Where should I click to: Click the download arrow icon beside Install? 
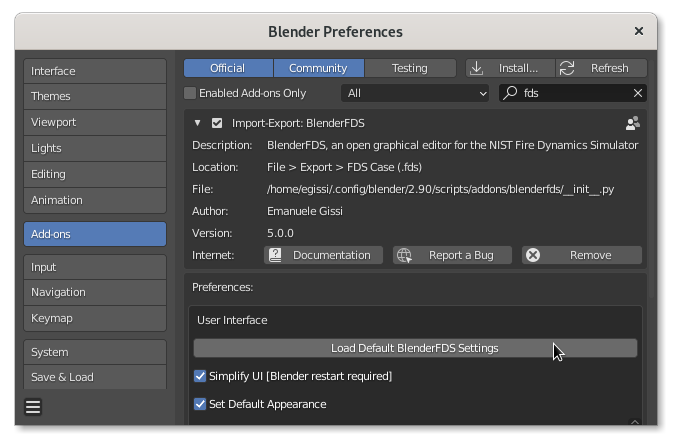coord(476,68)
